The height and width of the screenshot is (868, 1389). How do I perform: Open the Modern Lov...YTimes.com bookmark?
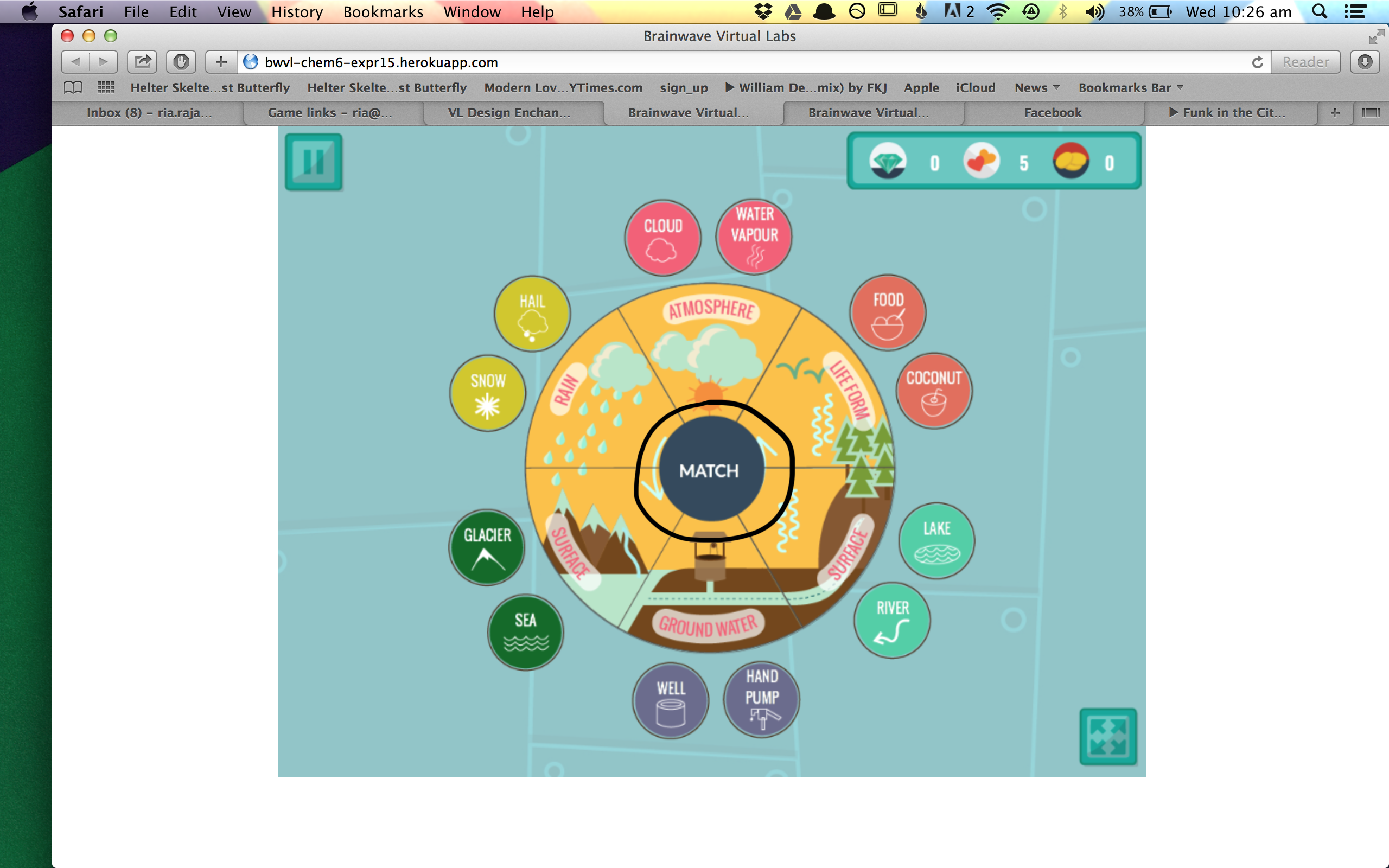coord(563,88)
